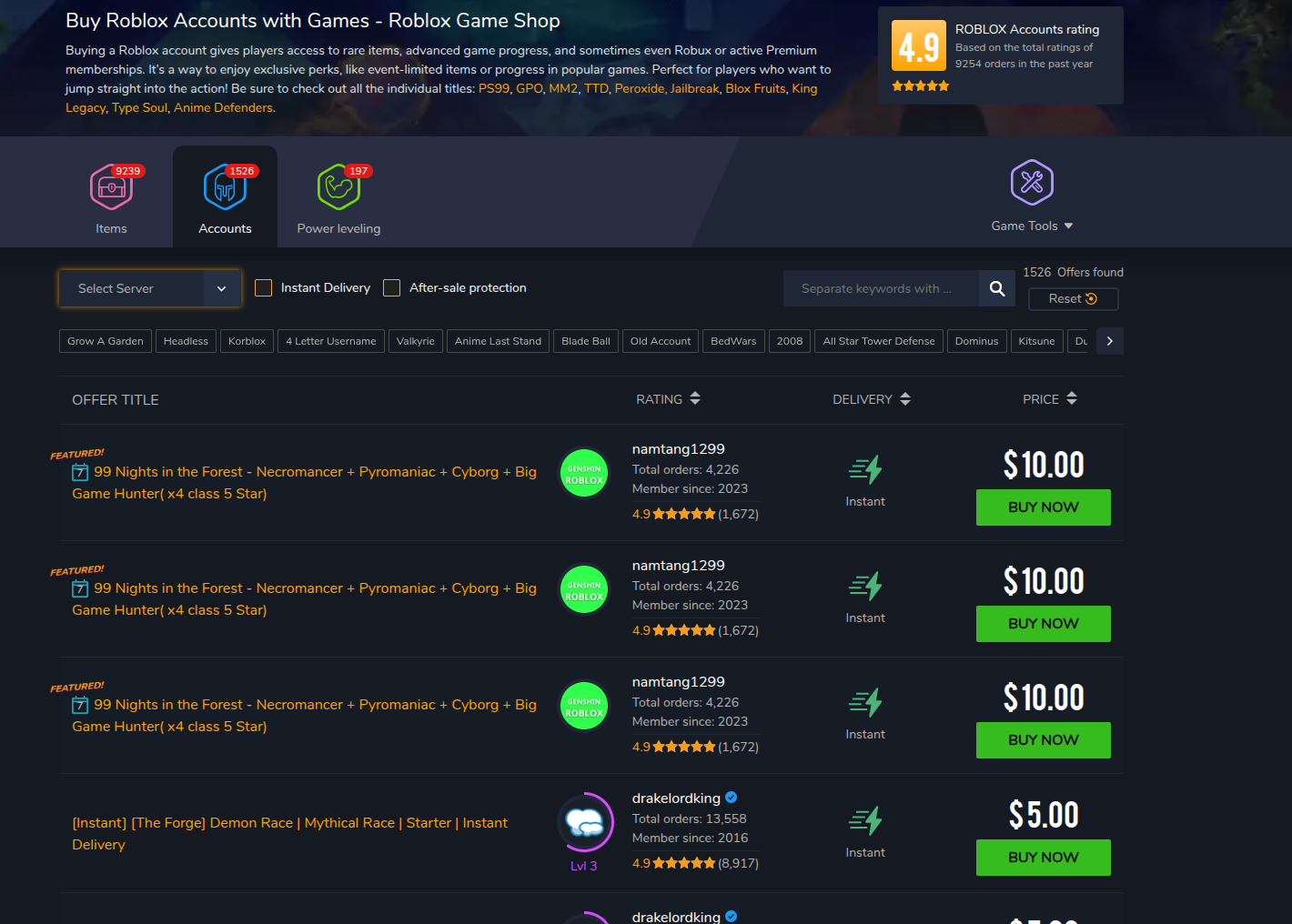1292x924 pixels.
Task: Click the drakelordking cloud avatar icon
Action: [584, 823]
